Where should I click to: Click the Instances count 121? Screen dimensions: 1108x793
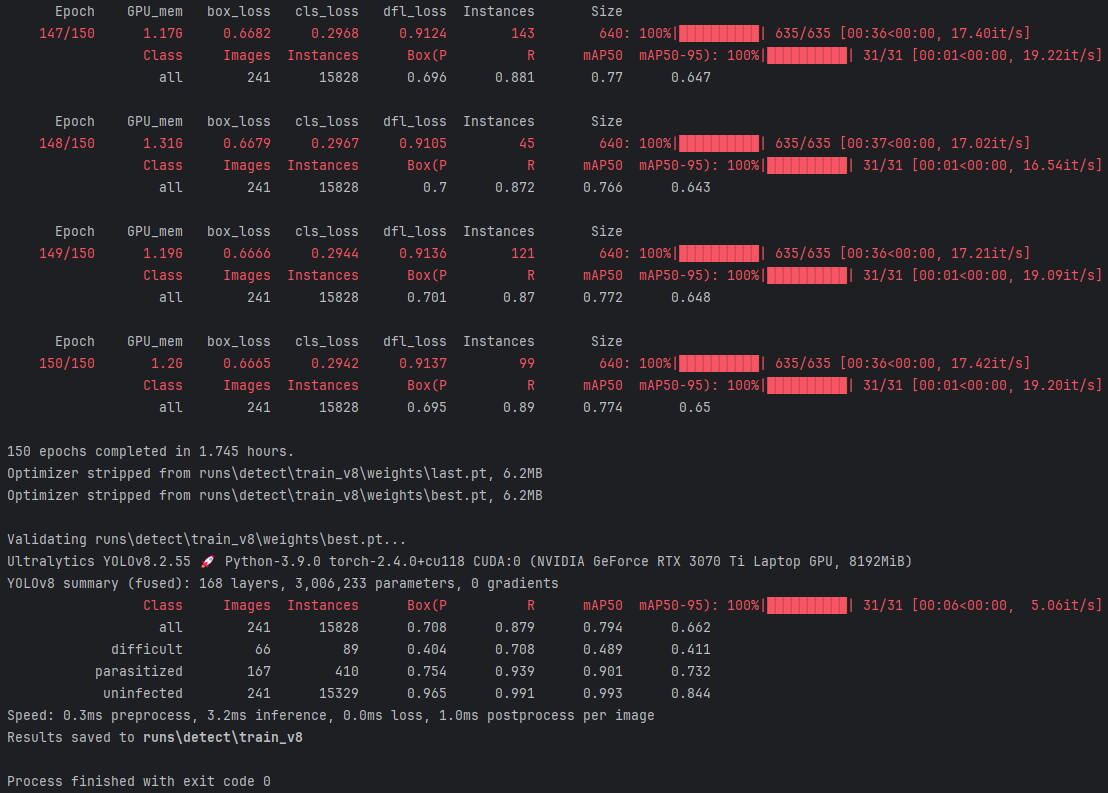[x=523, y=254]
